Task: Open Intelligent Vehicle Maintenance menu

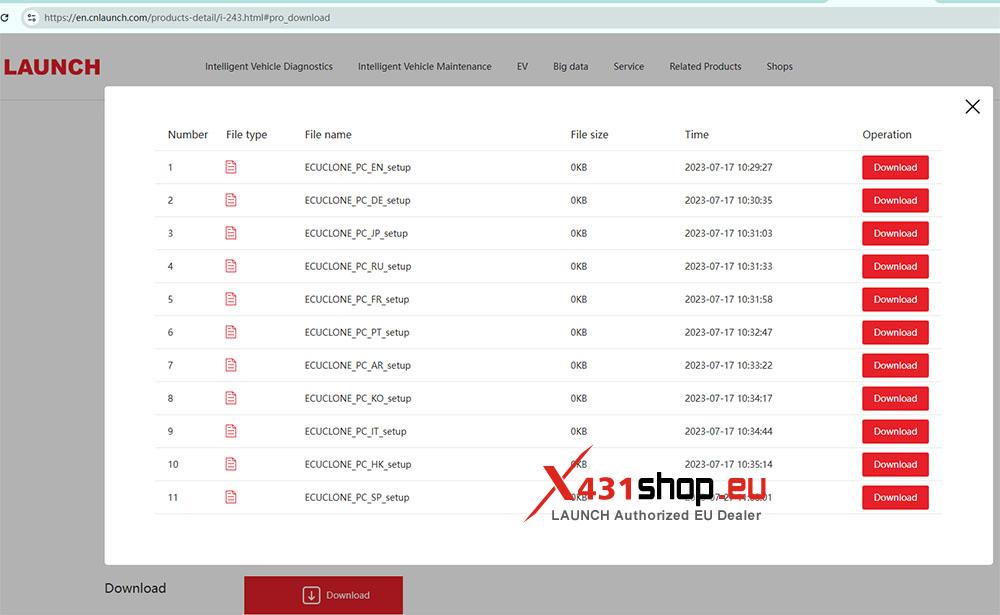Action: coord(424,66)
